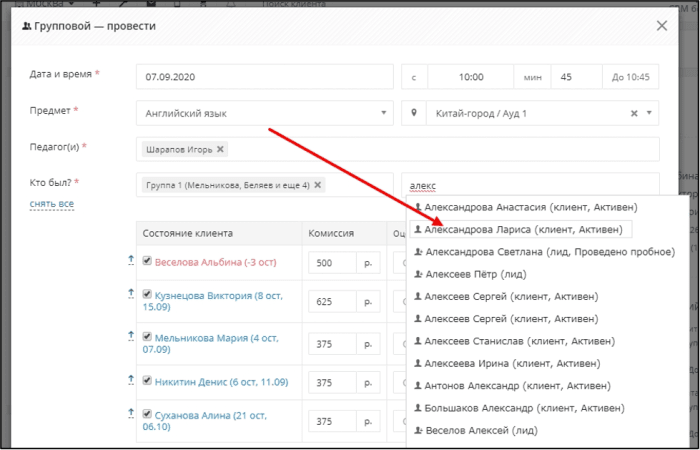Click arrow icon beside Никитин Денис
Screen dimensions: 700x450
coord(131,380)
